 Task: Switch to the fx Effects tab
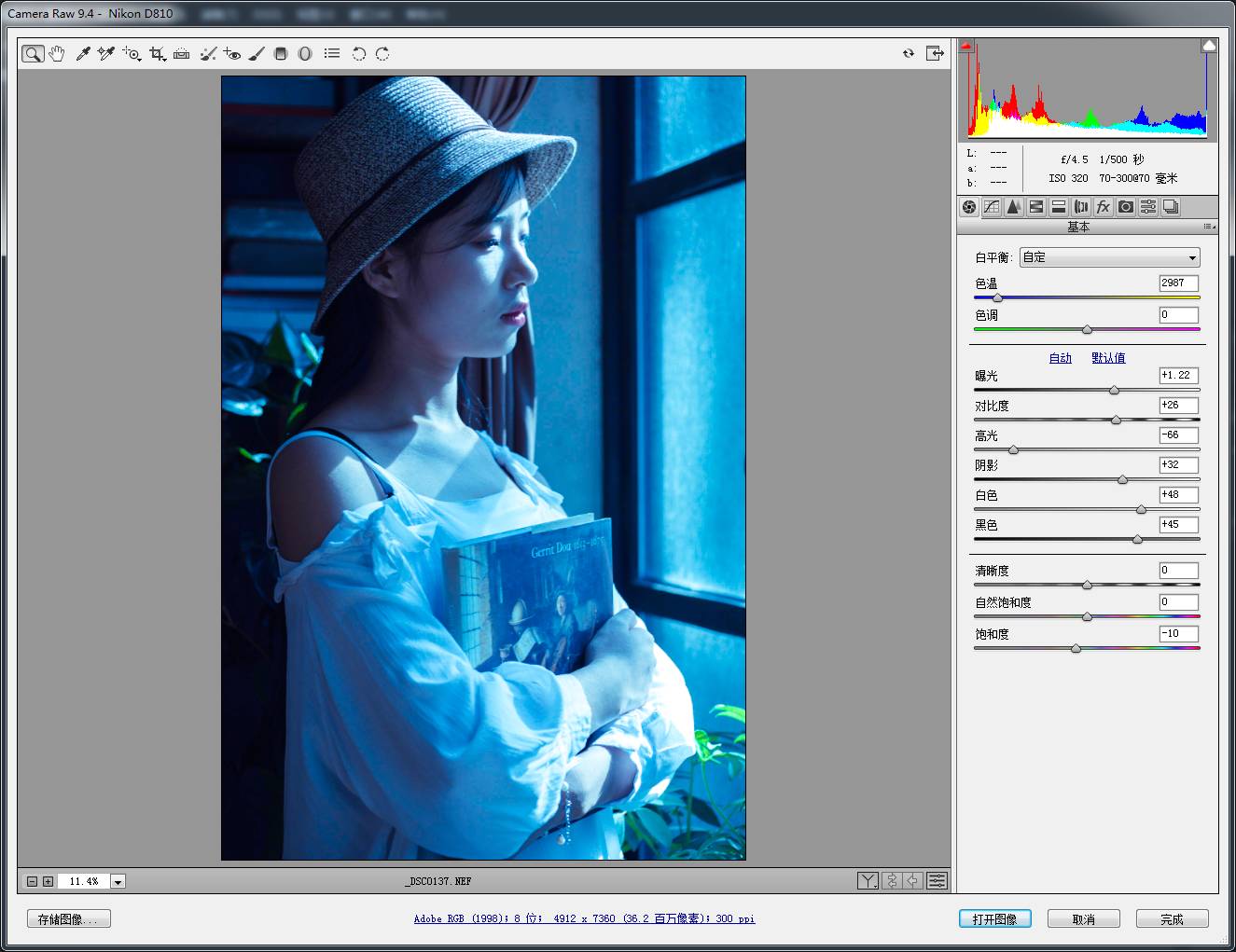(x=1104, y=207)
